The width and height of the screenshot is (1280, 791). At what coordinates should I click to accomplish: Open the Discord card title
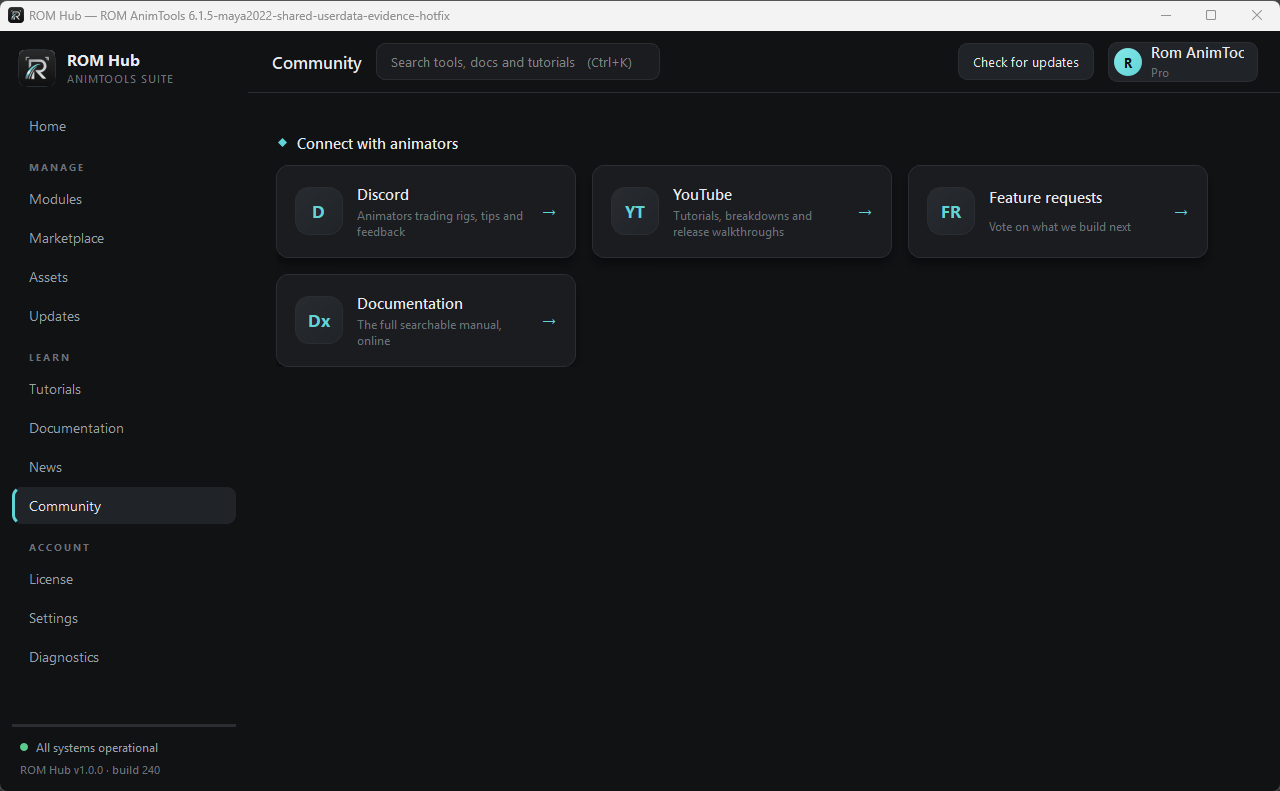383,195
